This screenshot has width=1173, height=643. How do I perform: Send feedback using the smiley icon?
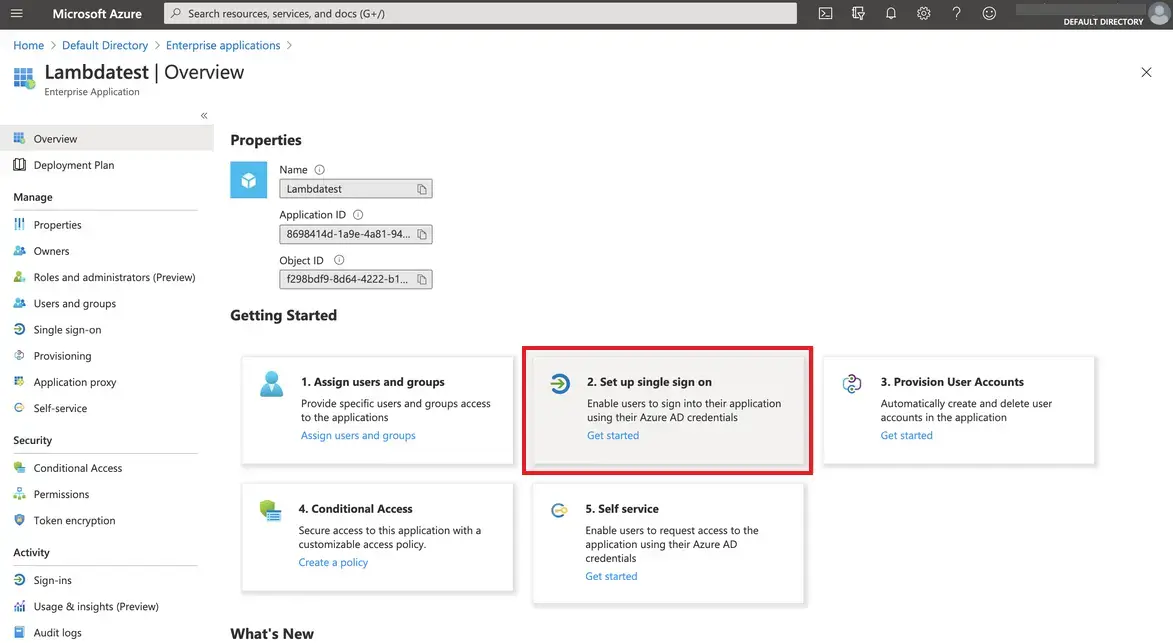(988, 13)
